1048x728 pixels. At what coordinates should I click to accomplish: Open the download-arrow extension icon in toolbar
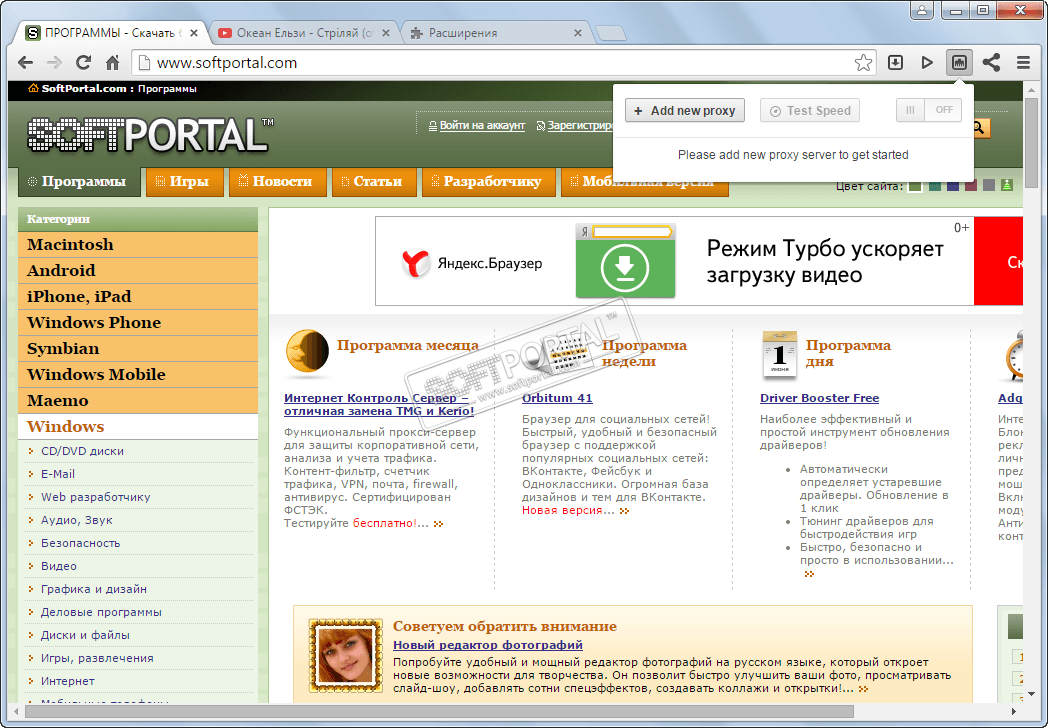895,63
